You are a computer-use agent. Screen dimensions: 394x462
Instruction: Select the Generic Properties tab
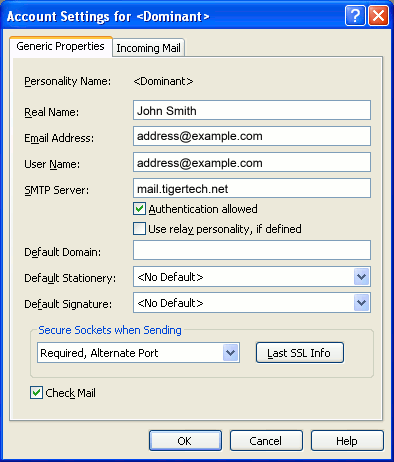(x=60, y=46)
